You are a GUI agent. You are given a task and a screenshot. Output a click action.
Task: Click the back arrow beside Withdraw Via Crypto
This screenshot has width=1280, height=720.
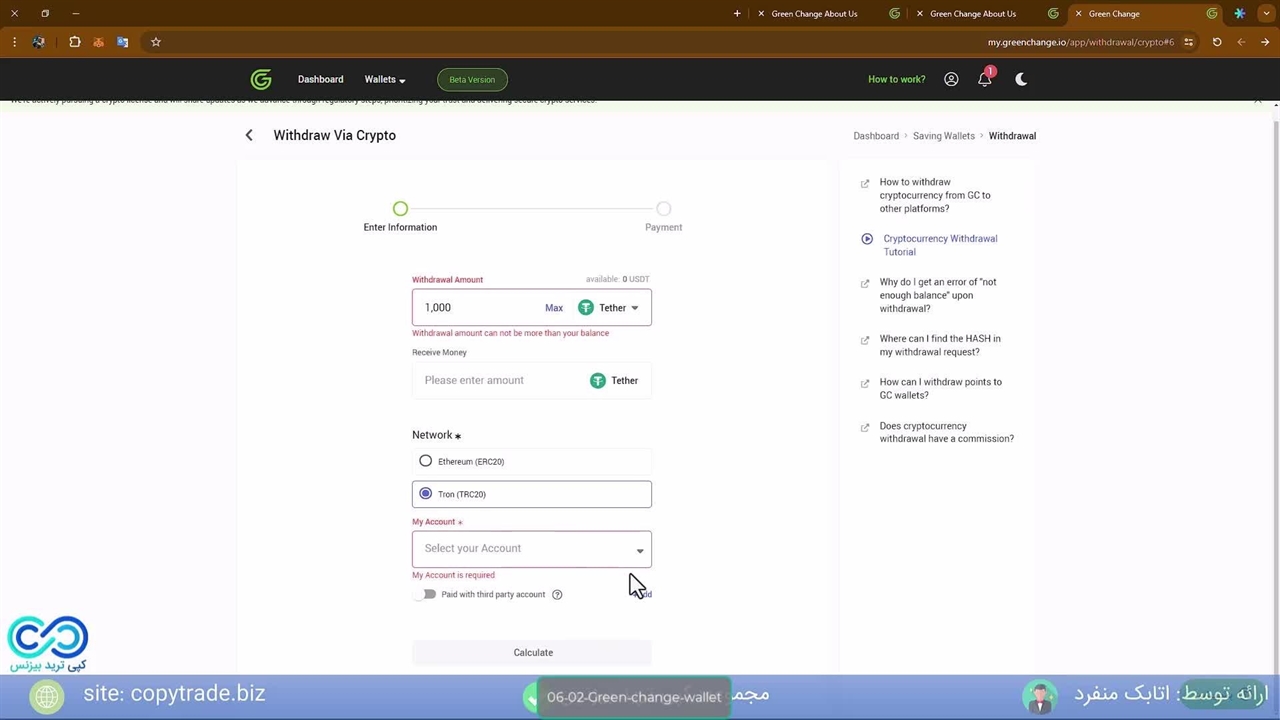coord(249,135)
